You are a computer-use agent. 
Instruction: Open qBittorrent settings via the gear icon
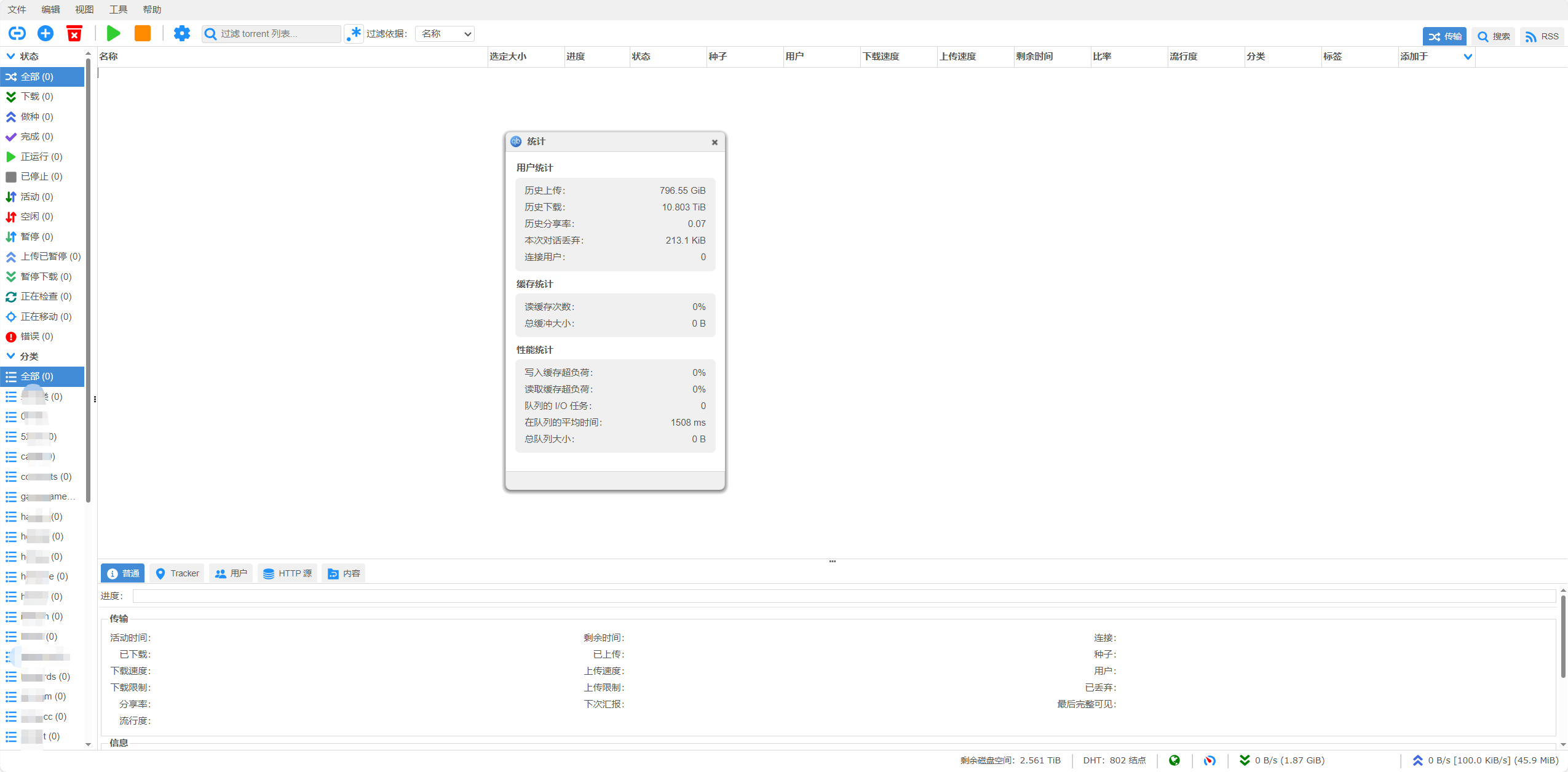(182, 33)
